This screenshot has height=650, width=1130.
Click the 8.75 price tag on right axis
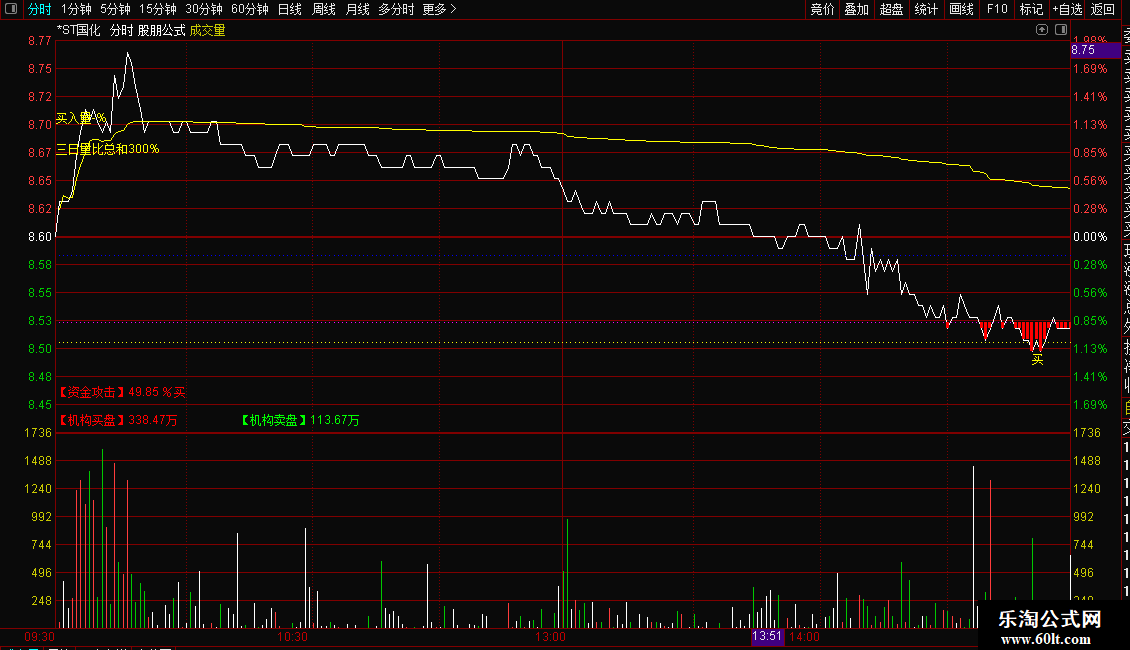click(x=1095, y=50)
